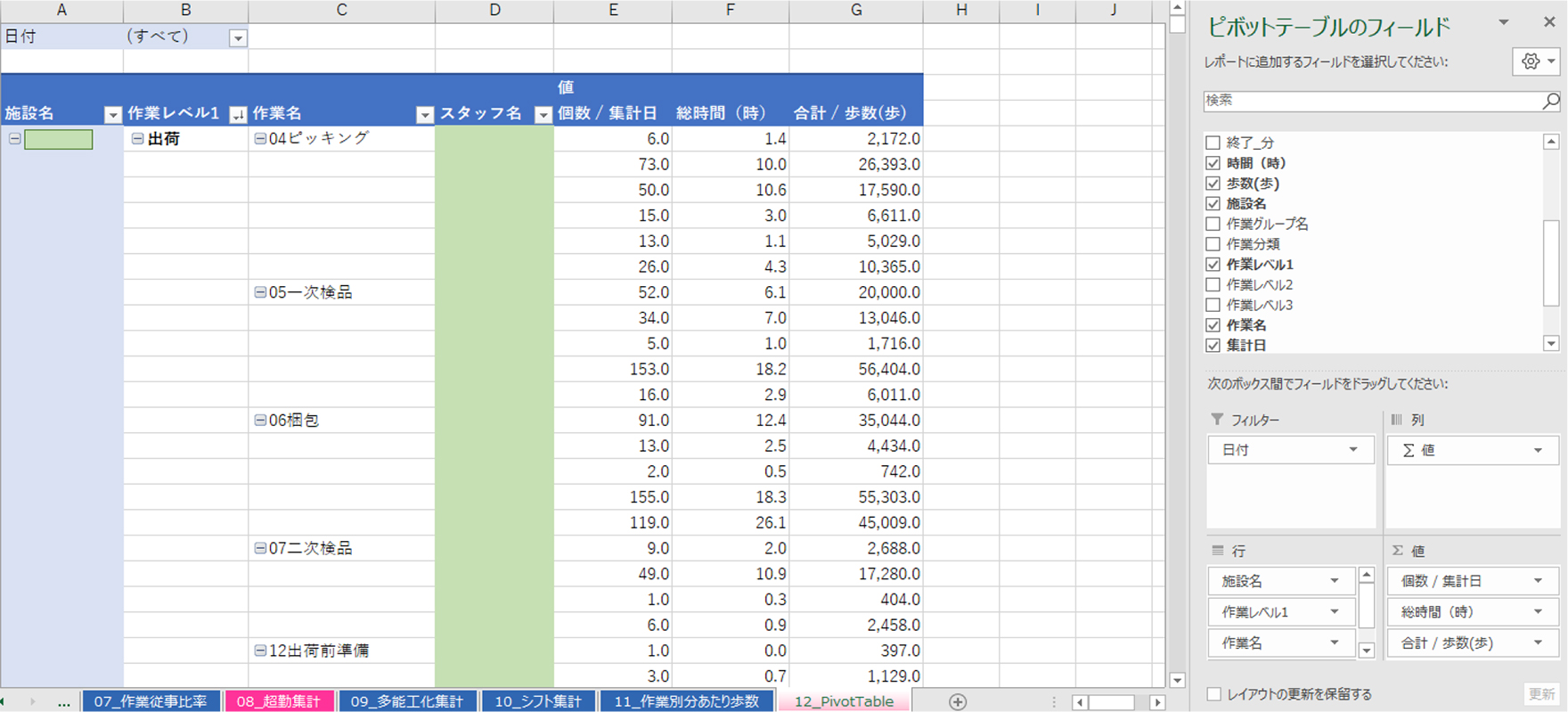
Task: Uncheck the 時間（時） field
Action: 1213,163
